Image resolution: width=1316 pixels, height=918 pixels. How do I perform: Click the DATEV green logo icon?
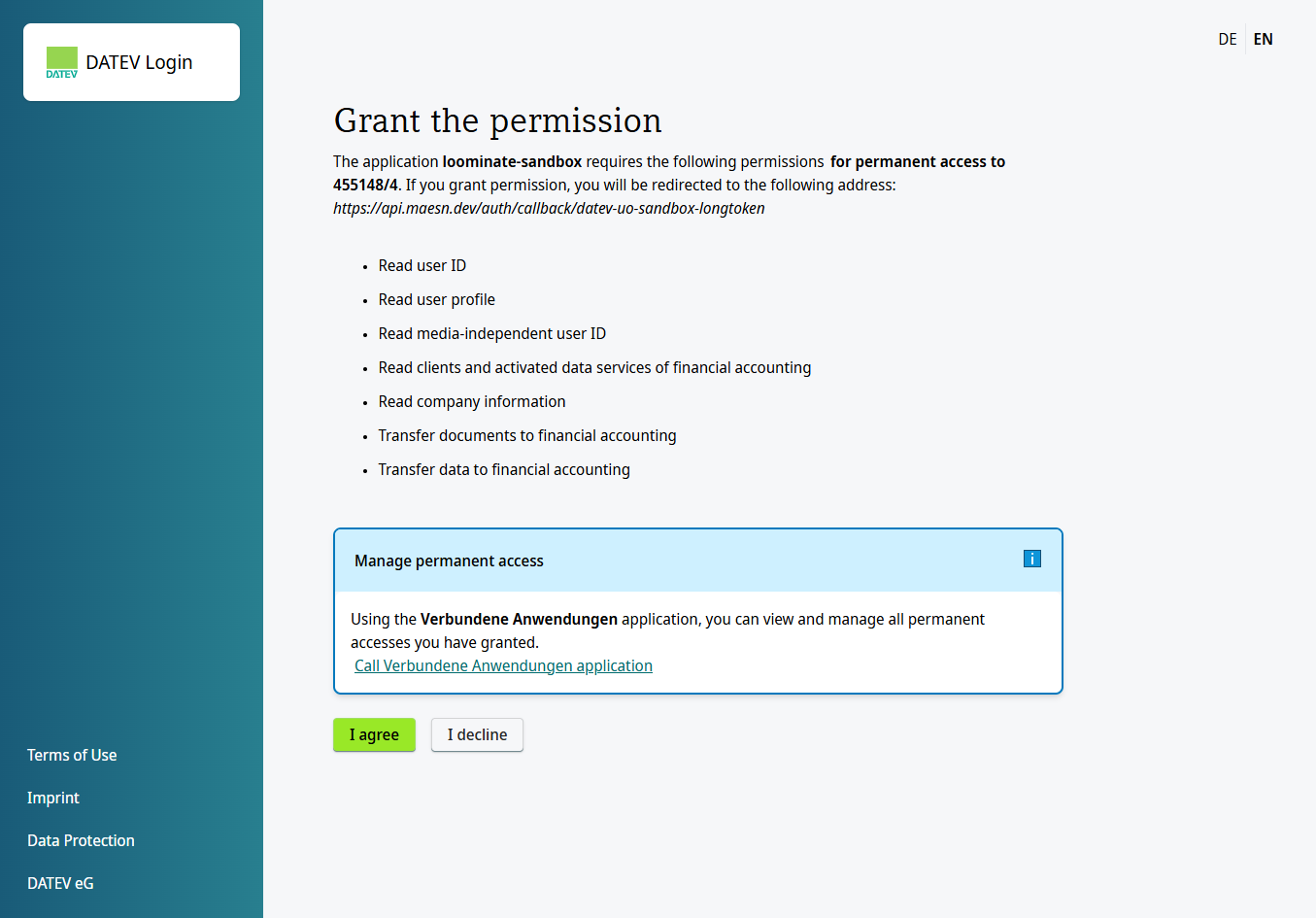(62, 62)
